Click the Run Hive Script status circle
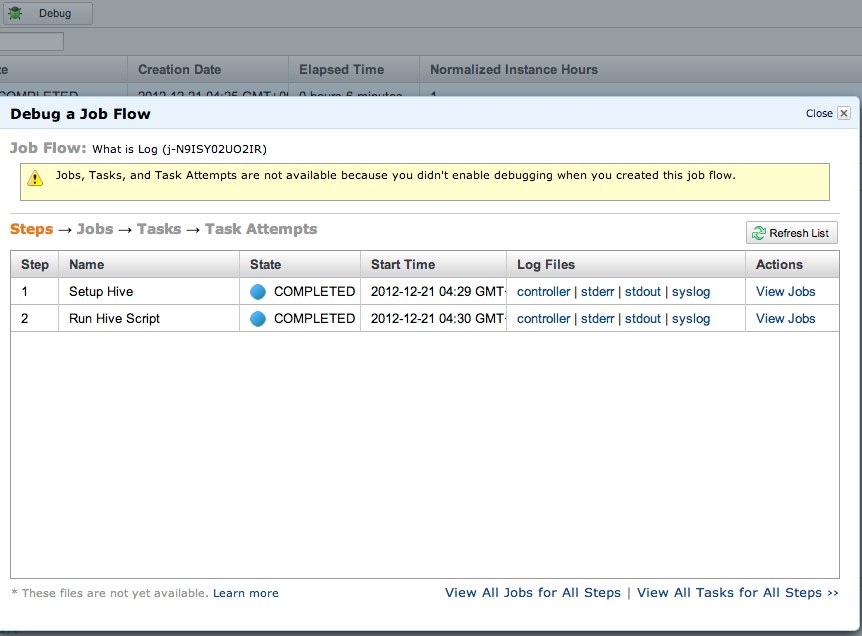Viewport: 862px width, 636px height. (259, 319)
